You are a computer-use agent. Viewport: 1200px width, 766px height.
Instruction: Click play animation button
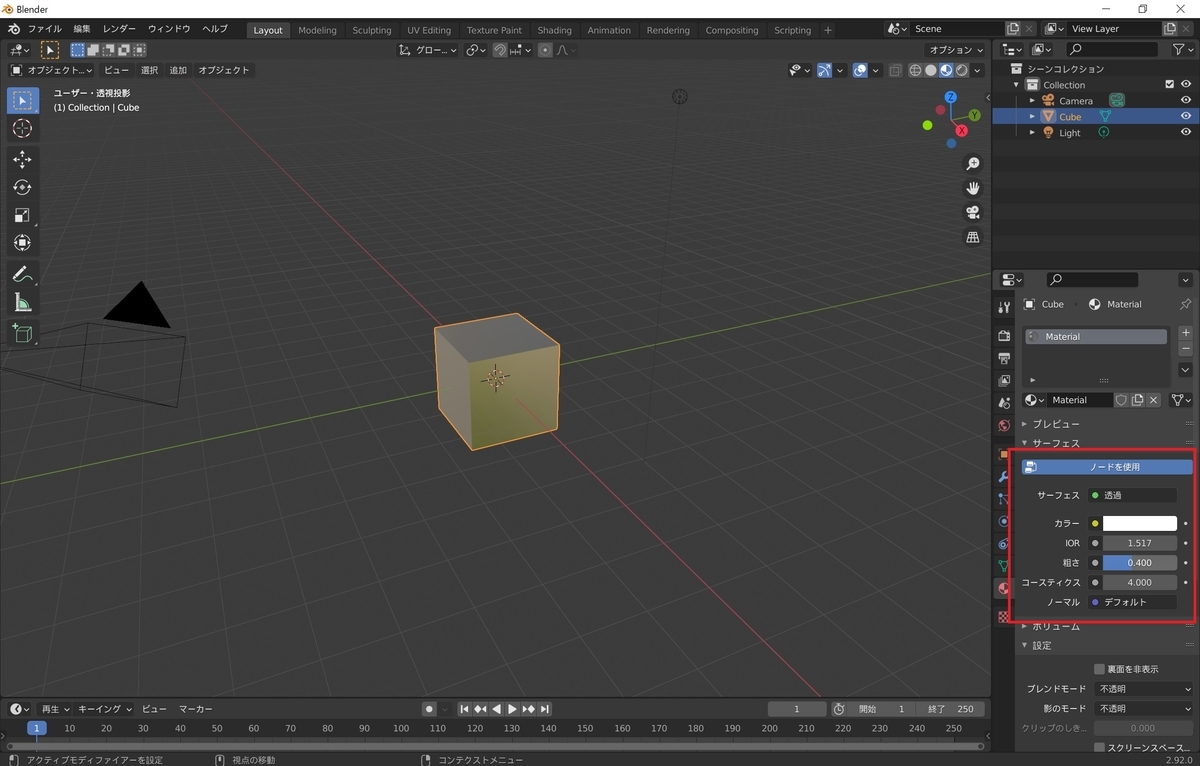coord(512,709)
